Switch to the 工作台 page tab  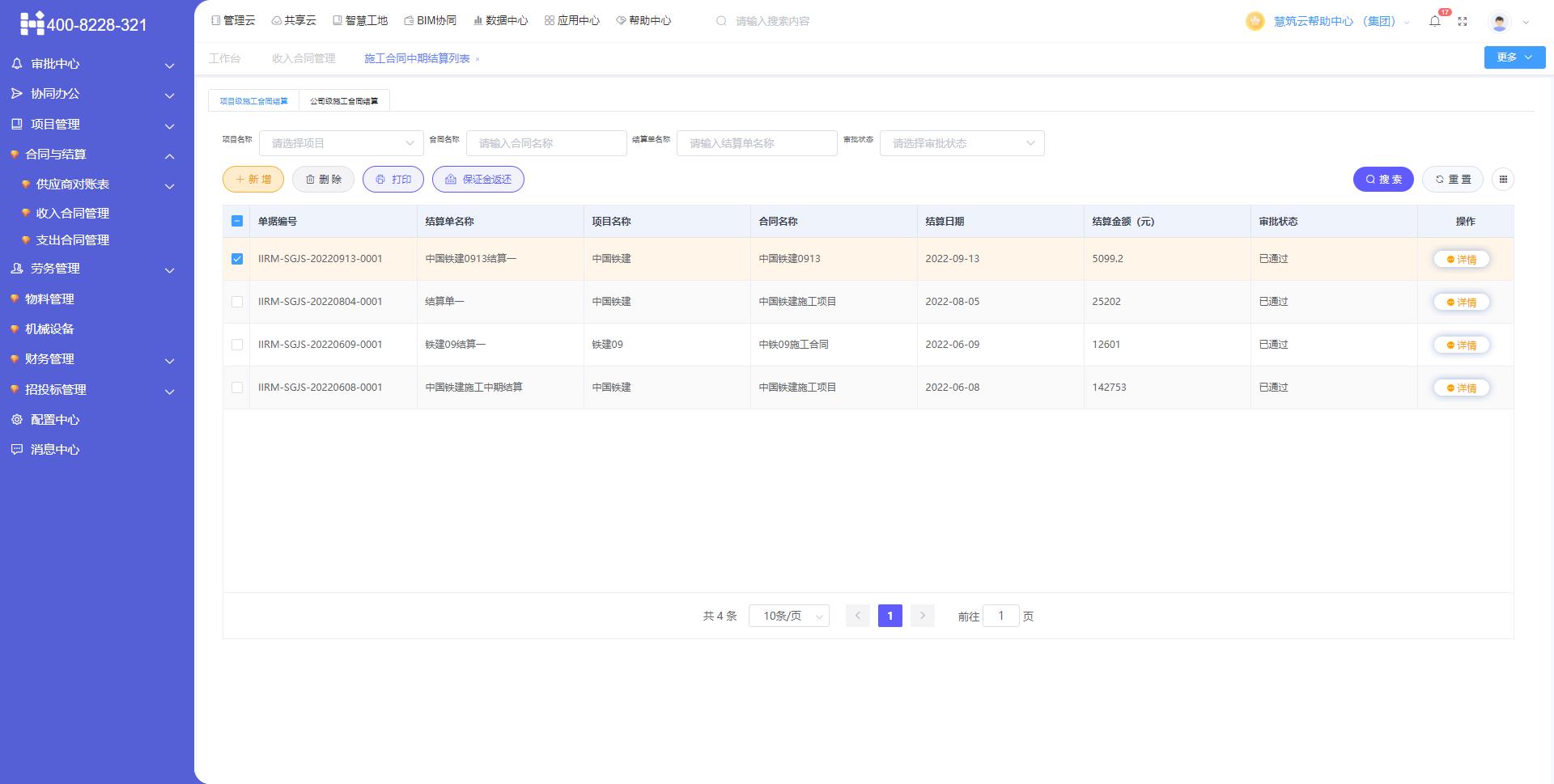225,58
